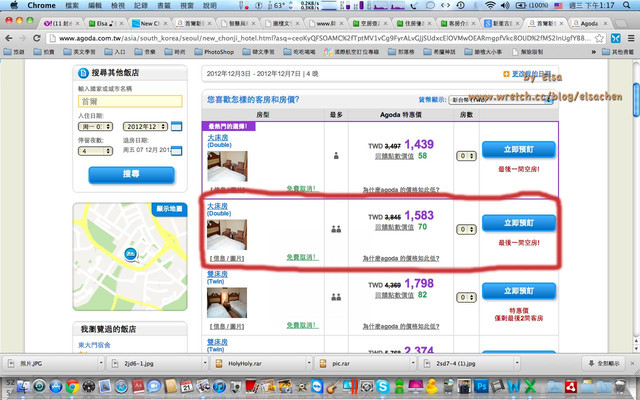640x400 pixels.
Task: Click the Wi-Fi status icon
Action: pyautogui.click(x=490, y=5)
